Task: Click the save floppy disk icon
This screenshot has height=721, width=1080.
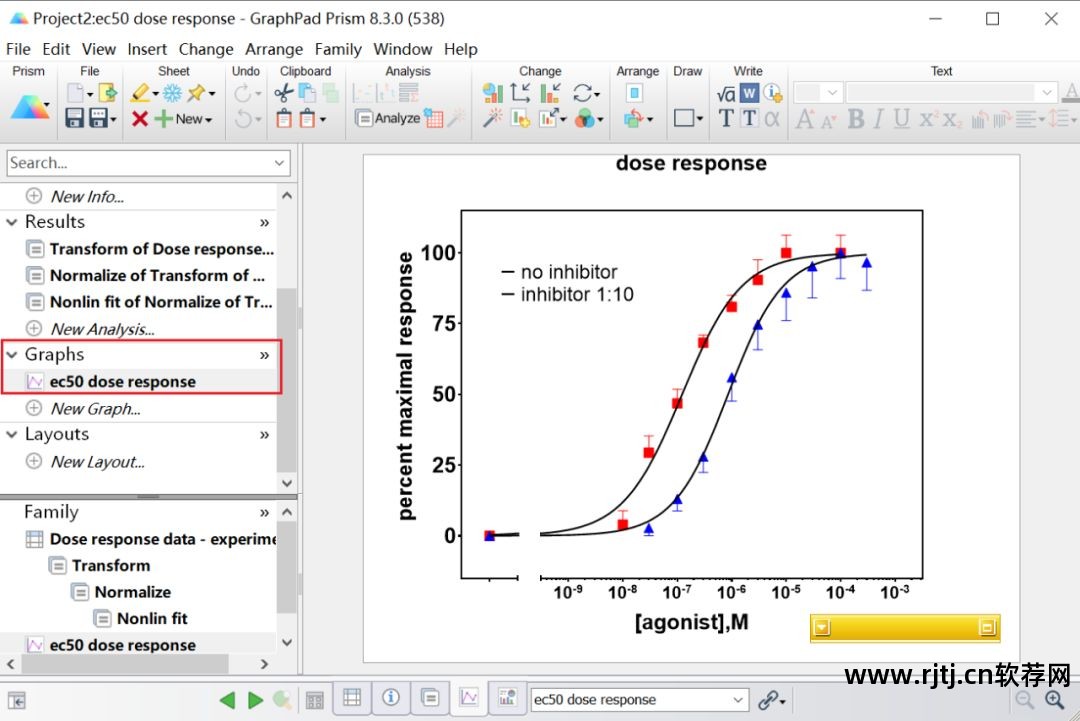Action: pyautogui.click(x=74, y=118)
